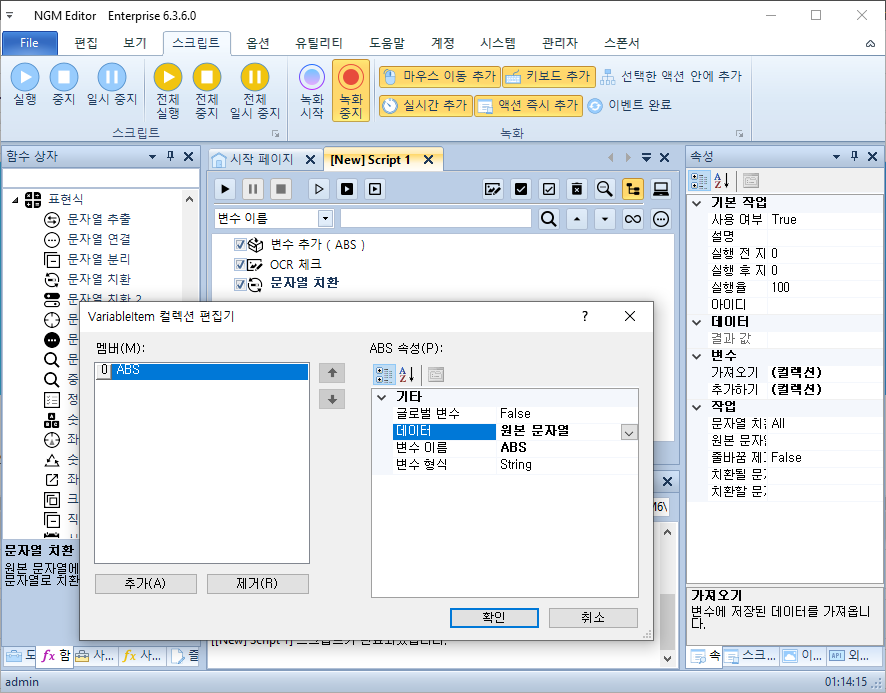The width and height of the screenshot is (886, 693).
Task: Open 속성 panel options dropdown arrow
Action: pos(836,157)
